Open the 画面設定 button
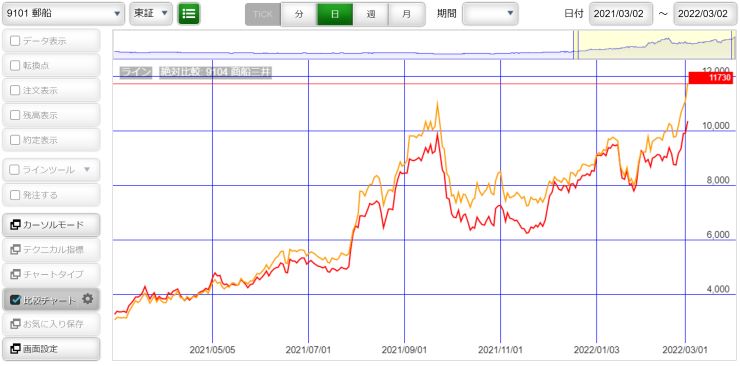This screenshot has height=366, width=740. (x=51, y=349)
